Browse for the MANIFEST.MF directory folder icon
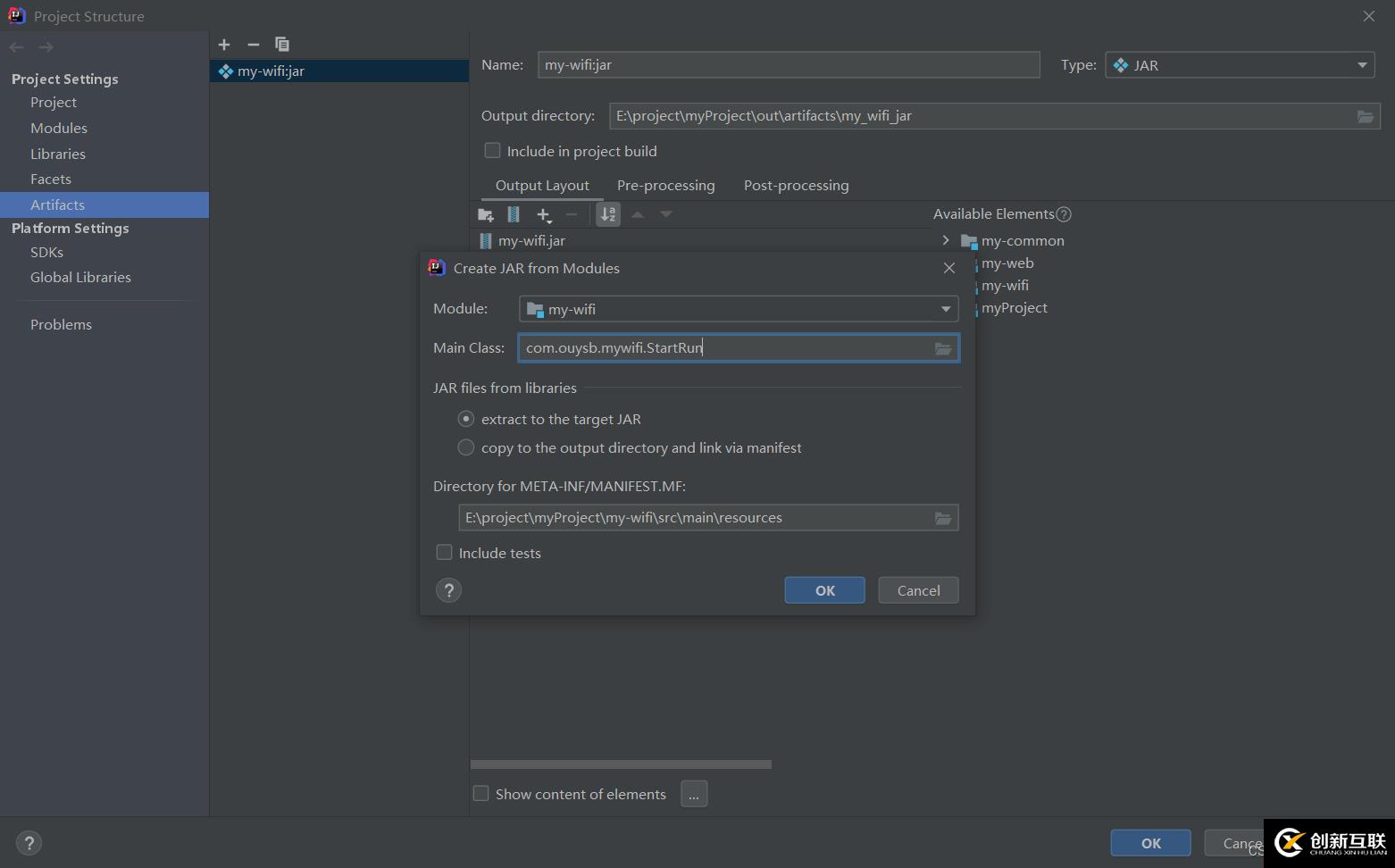 (x=943, y=518)
